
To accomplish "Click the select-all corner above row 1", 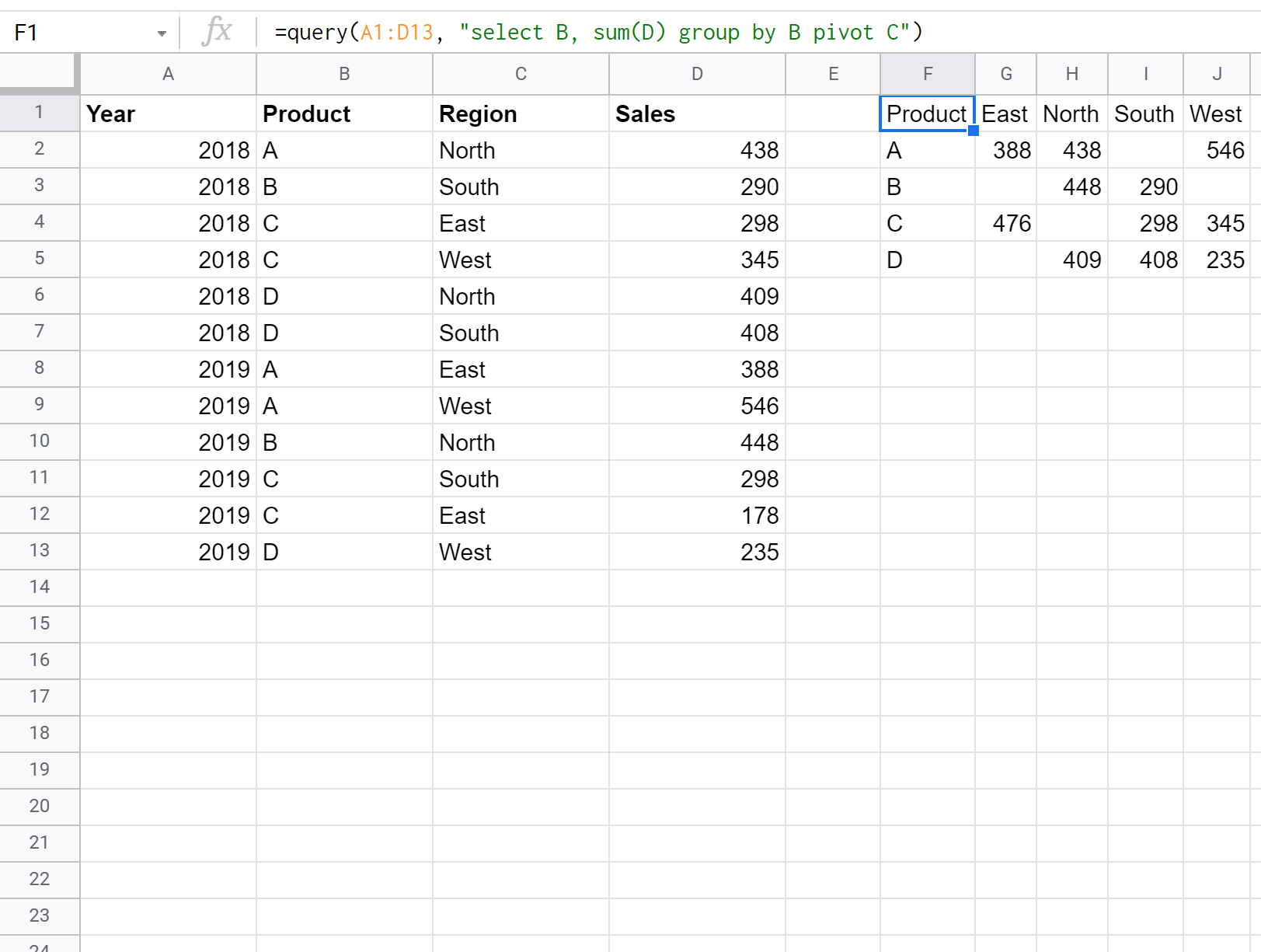I will coord(39,74).
